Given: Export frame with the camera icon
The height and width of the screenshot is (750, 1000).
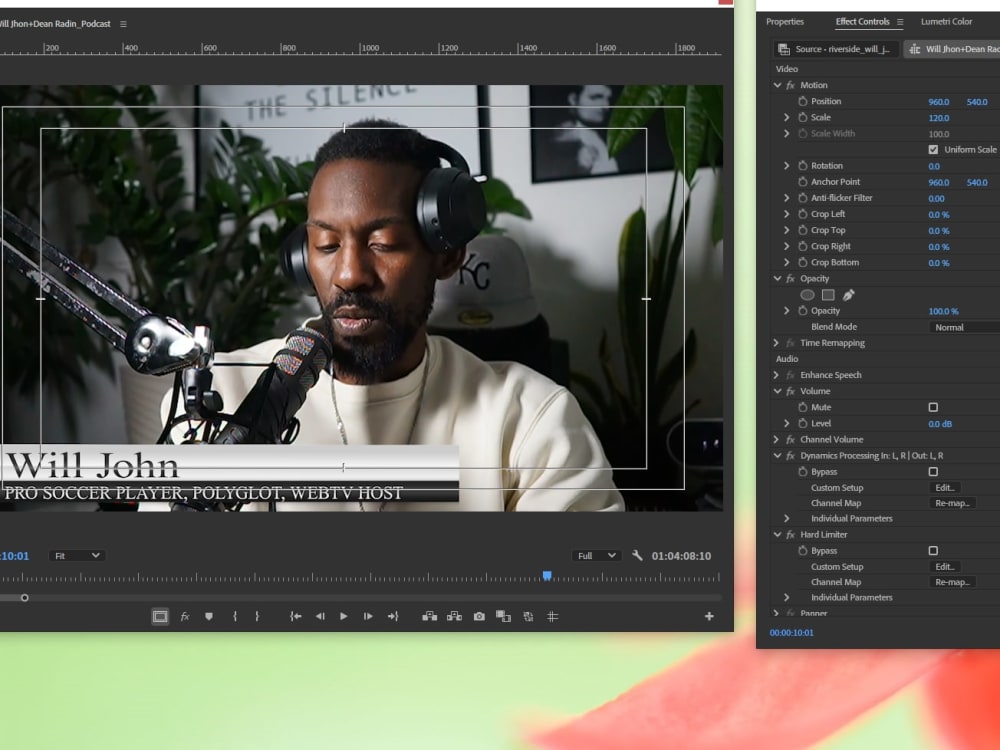Looking at the screenshot, I should 479,617.
